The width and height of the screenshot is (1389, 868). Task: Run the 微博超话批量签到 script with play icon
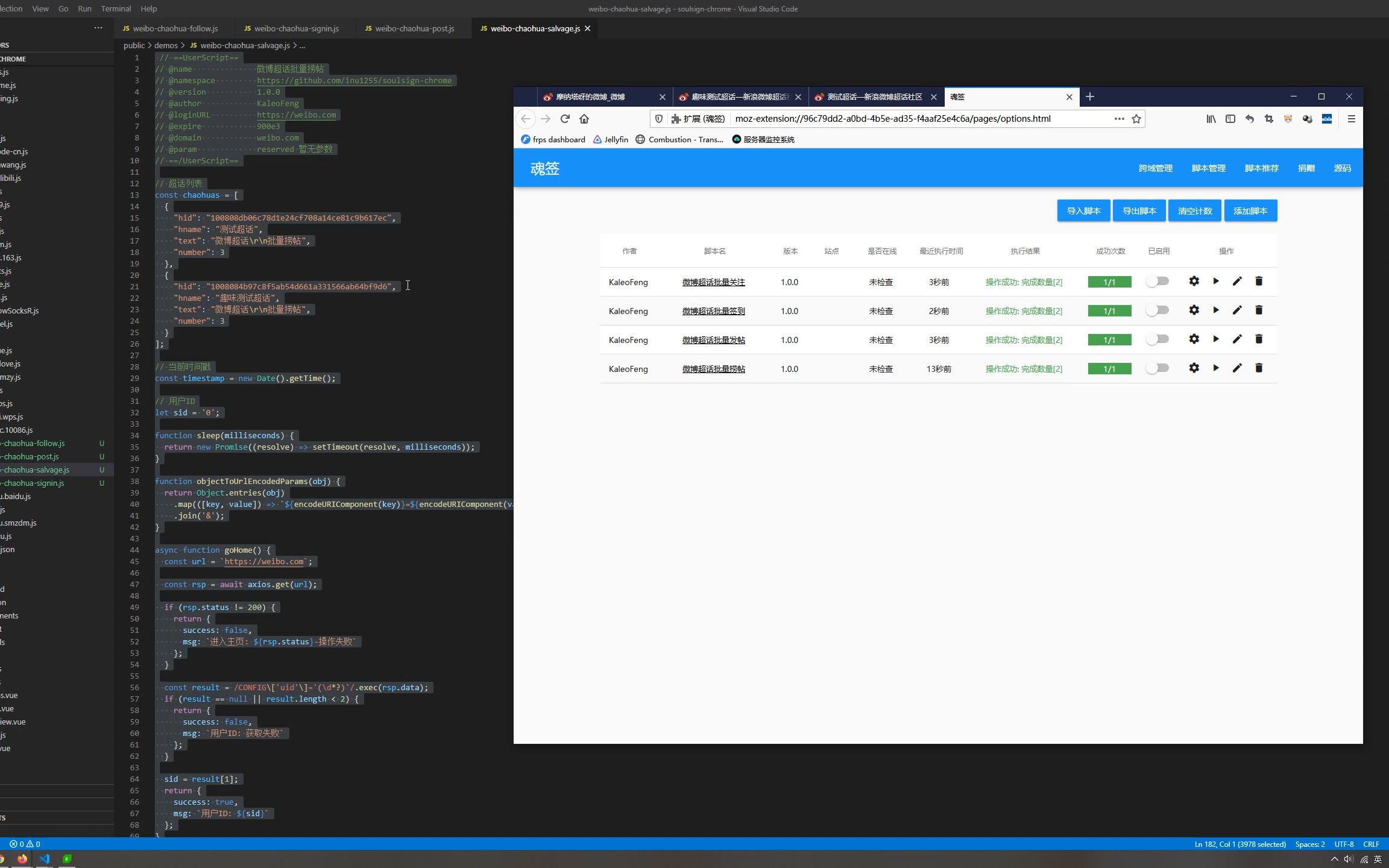pyautogui.click(x=1215, y=310)
